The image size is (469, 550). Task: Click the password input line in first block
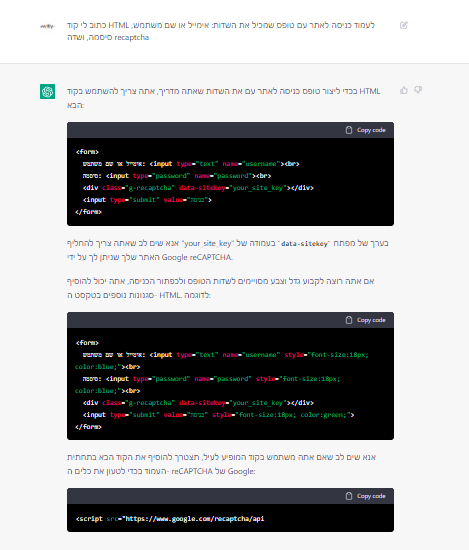pyautogui.click(x=177, y=176)
